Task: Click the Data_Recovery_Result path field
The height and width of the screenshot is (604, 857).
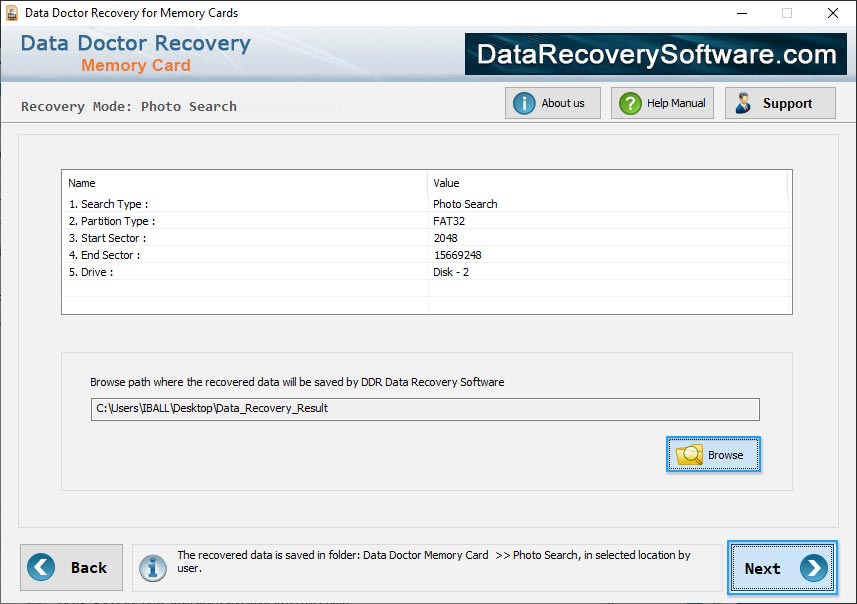Action: tap(425, 409)
